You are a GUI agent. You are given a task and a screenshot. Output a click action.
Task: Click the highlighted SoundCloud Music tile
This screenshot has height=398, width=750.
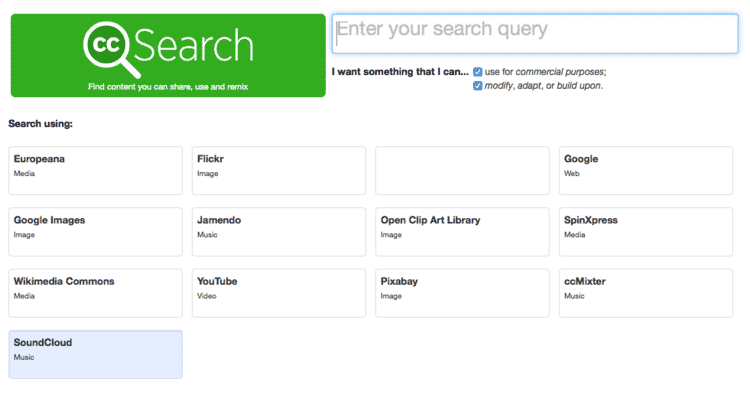(96, 354)
